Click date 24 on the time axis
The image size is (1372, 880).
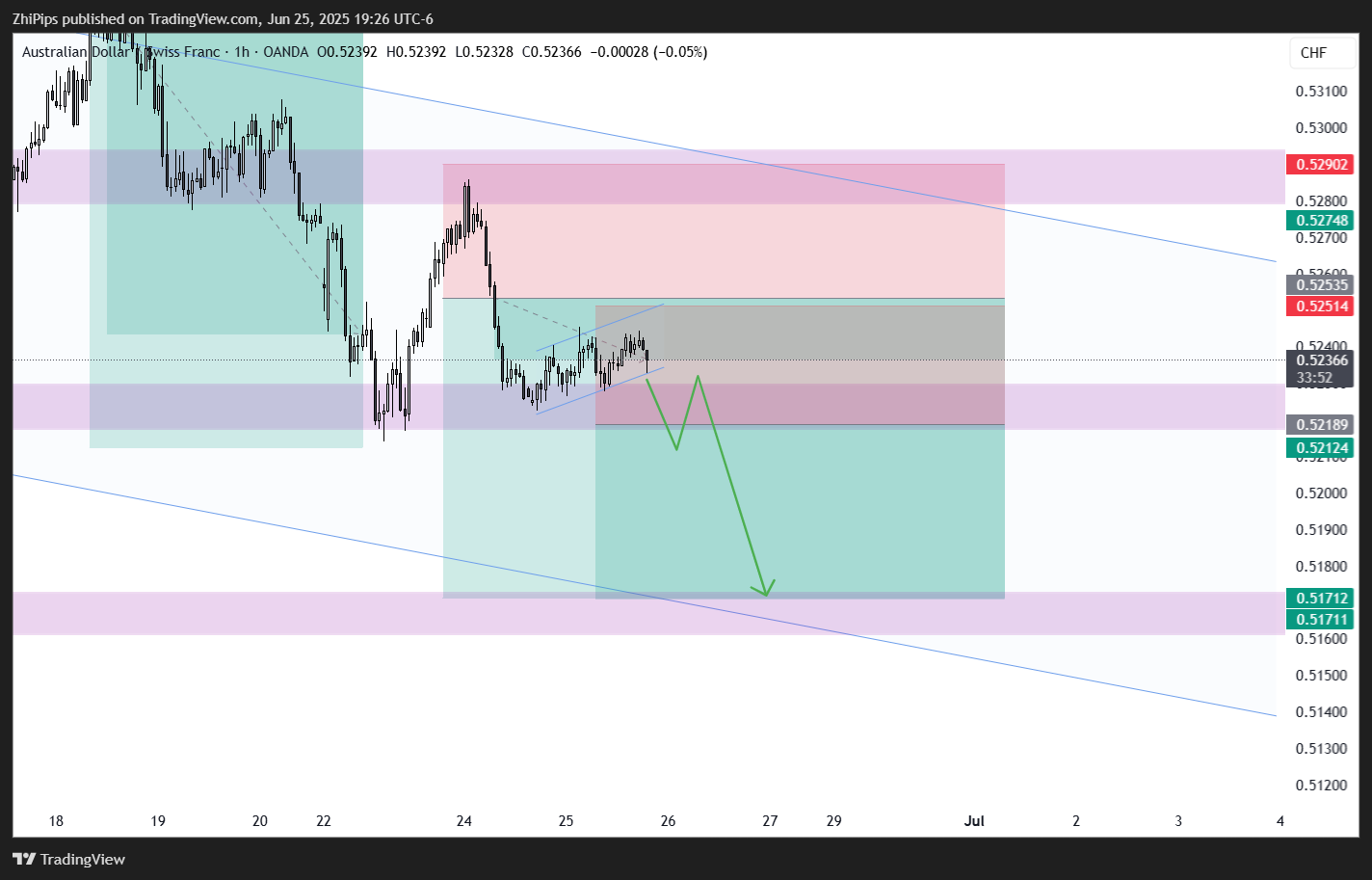464,821
